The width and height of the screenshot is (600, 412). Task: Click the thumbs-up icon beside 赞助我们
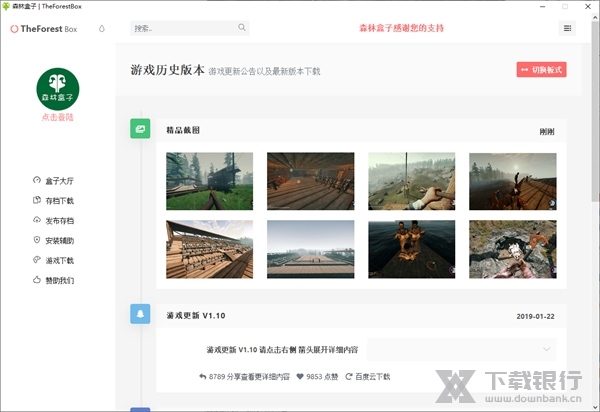[37, 280]
